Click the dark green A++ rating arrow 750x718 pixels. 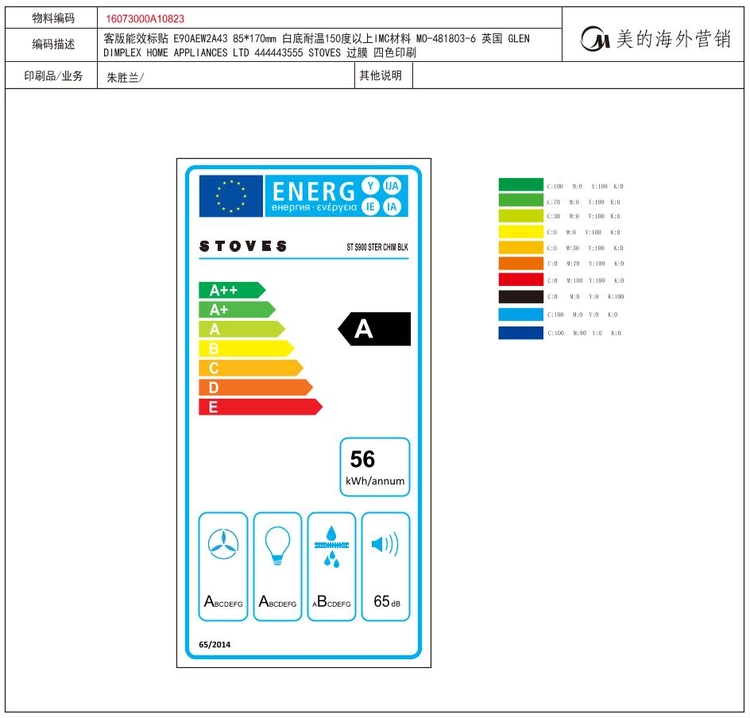(x=232, y=290)
